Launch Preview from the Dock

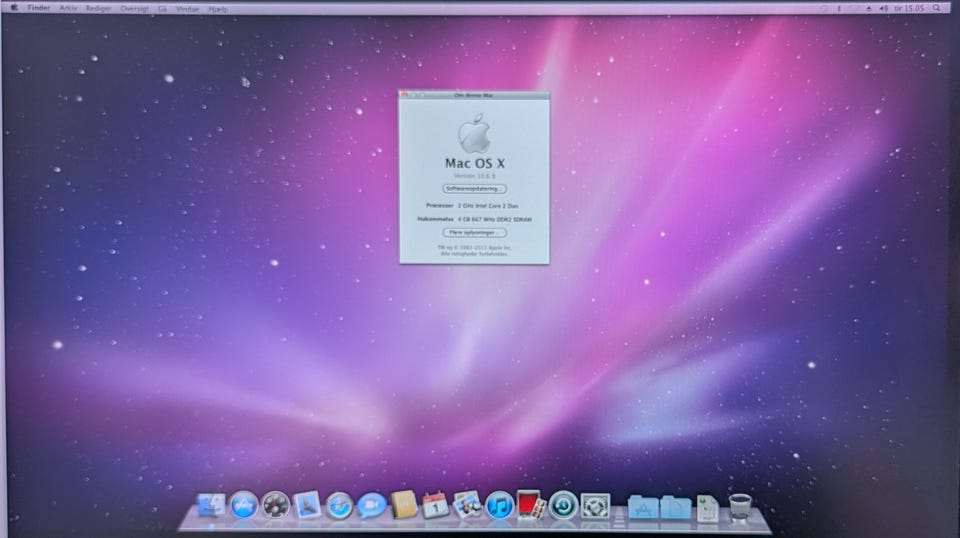pyautogui.click(x=467, y=506)
